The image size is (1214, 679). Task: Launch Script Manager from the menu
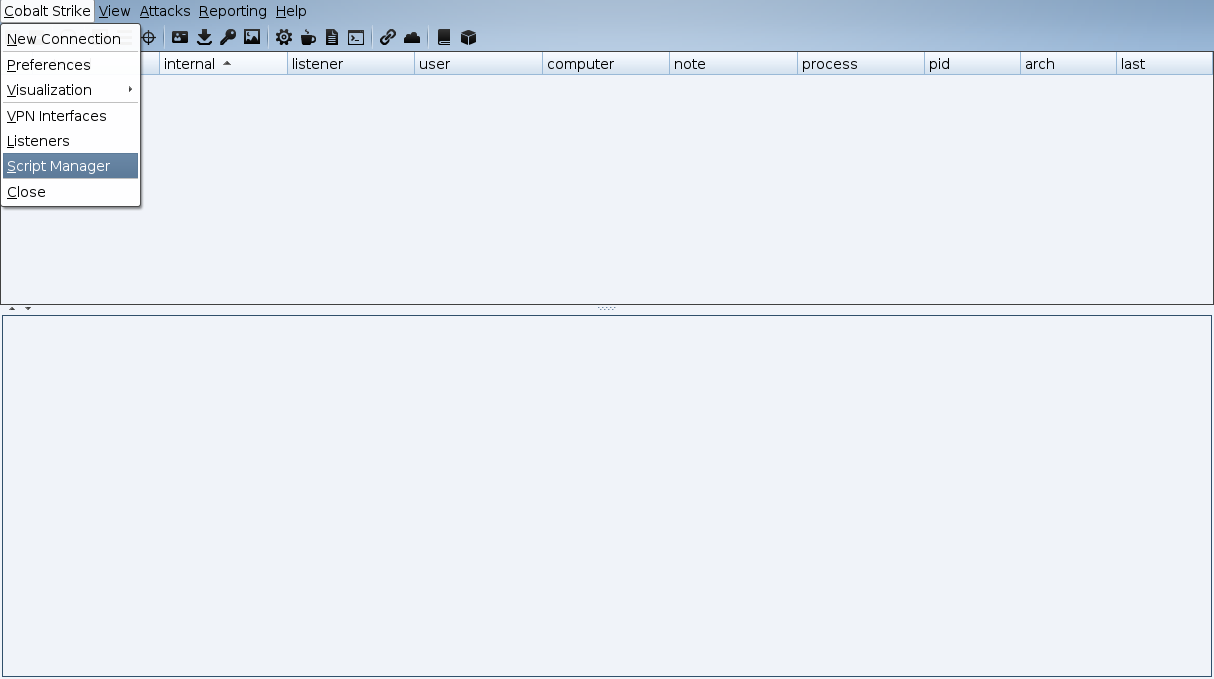click(x=70, y=166)
